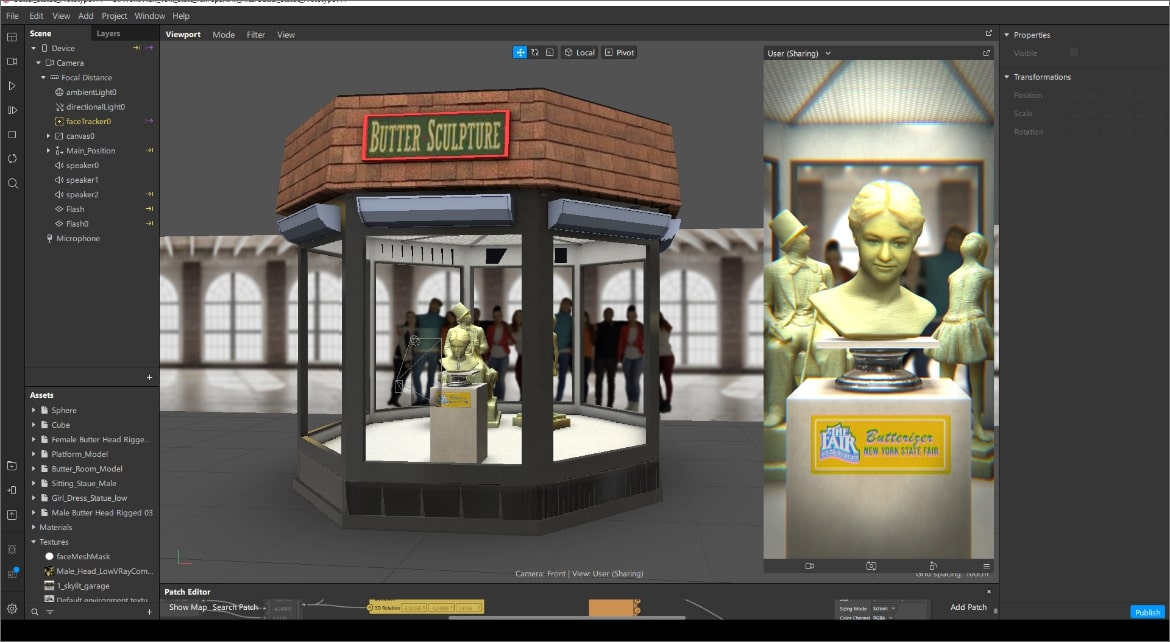Open the bug report icon in sidebar
This screenshot has width=1170, height=642.
pyautogui.click(x=12, y=549)
